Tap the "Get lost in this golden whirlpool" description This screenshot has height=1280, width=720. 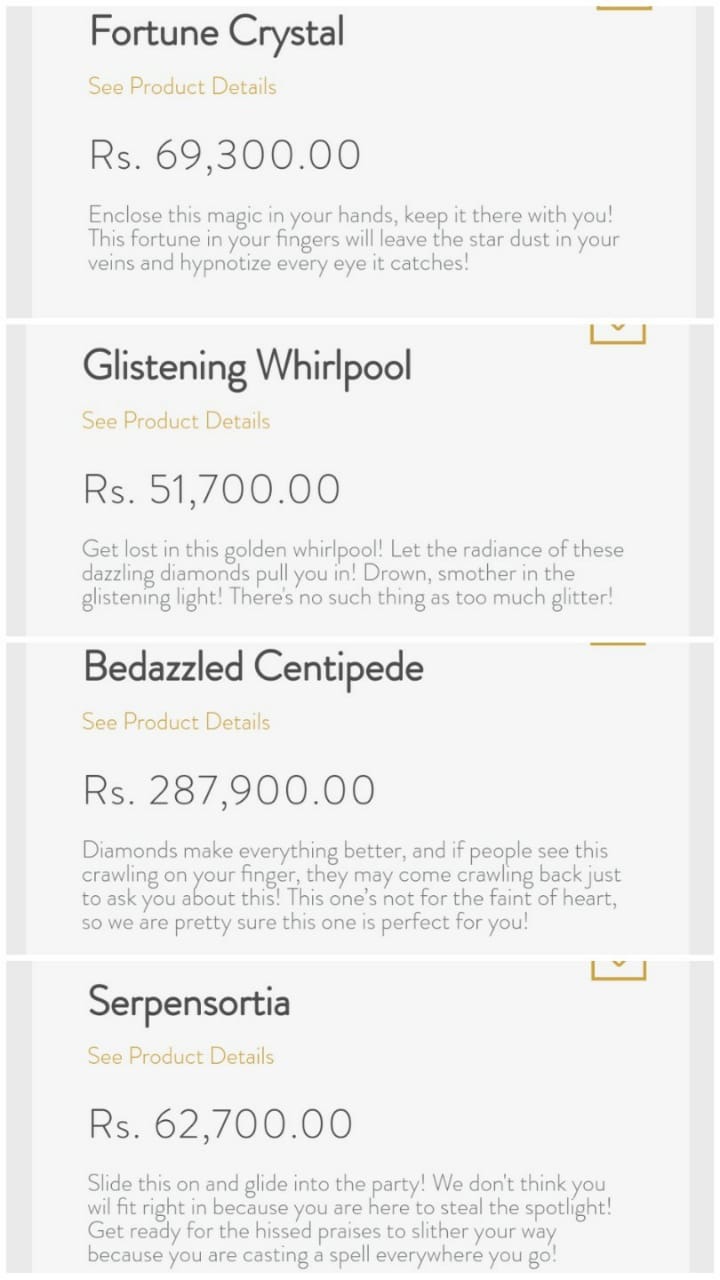point(352,574)
